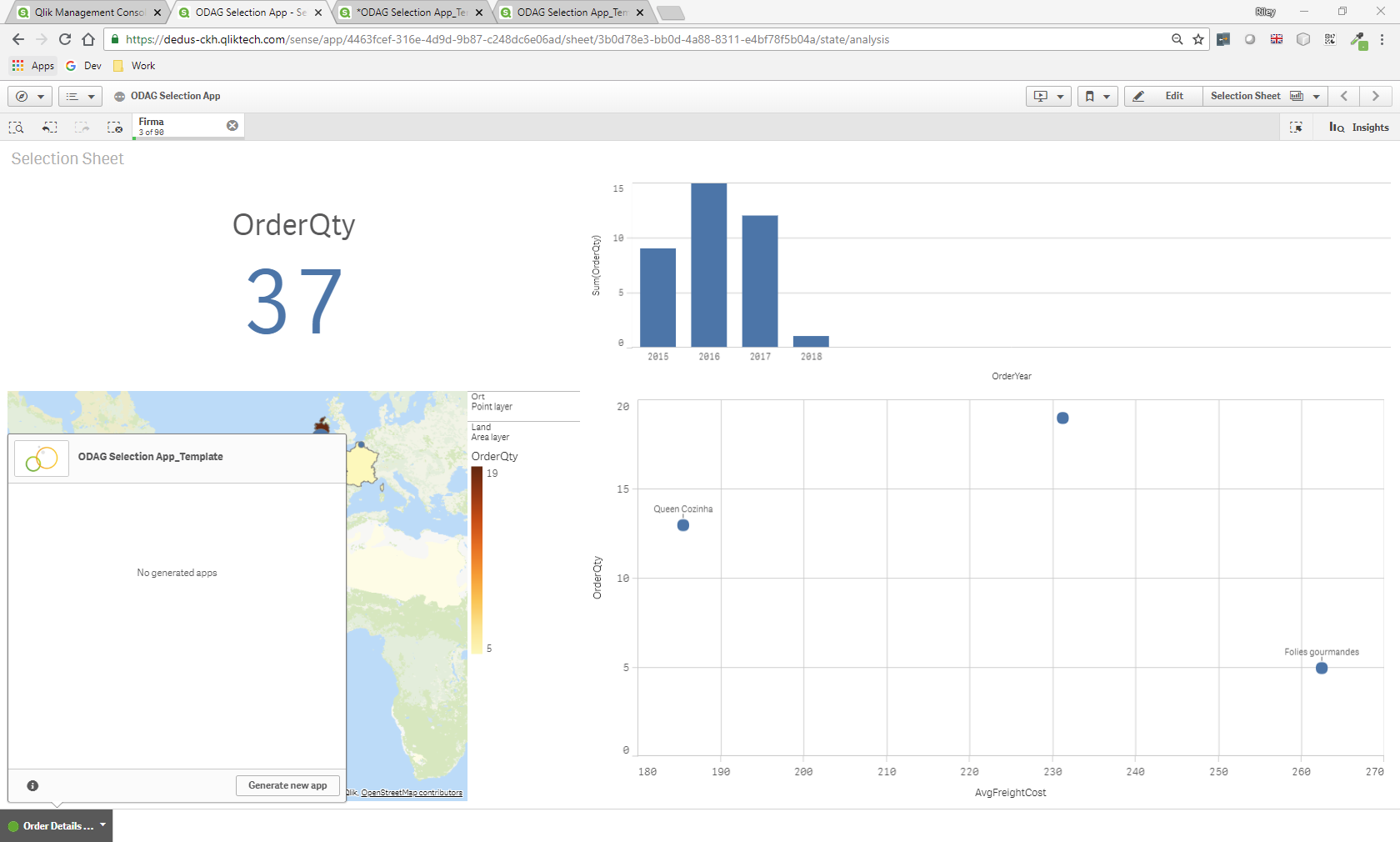Open the global list menu
This screenshot has width=1400, height=842.
(x=80, y=96)
